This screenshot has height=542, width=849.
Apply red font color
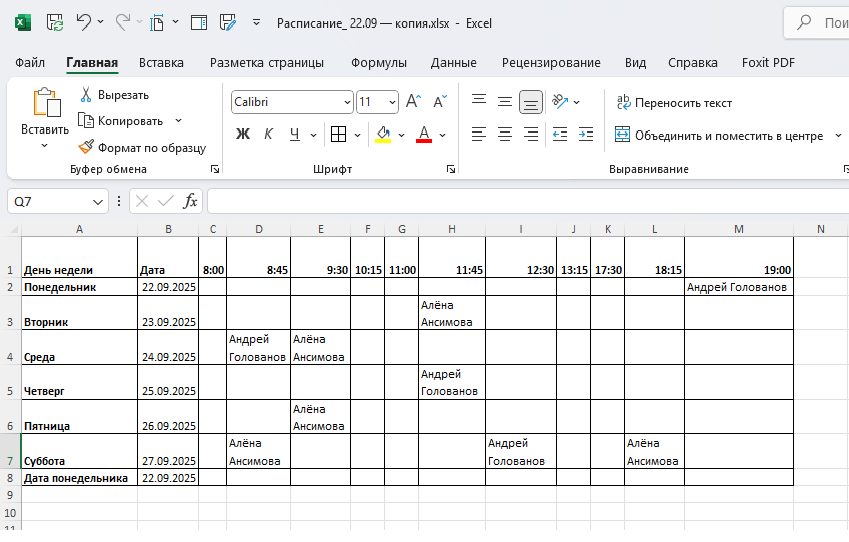coord(424,134)
